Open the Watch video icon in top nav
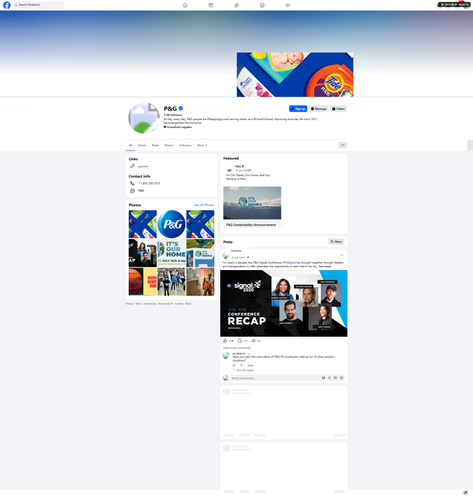The width and height of the screenshot is (473, 500). [211, 5]
